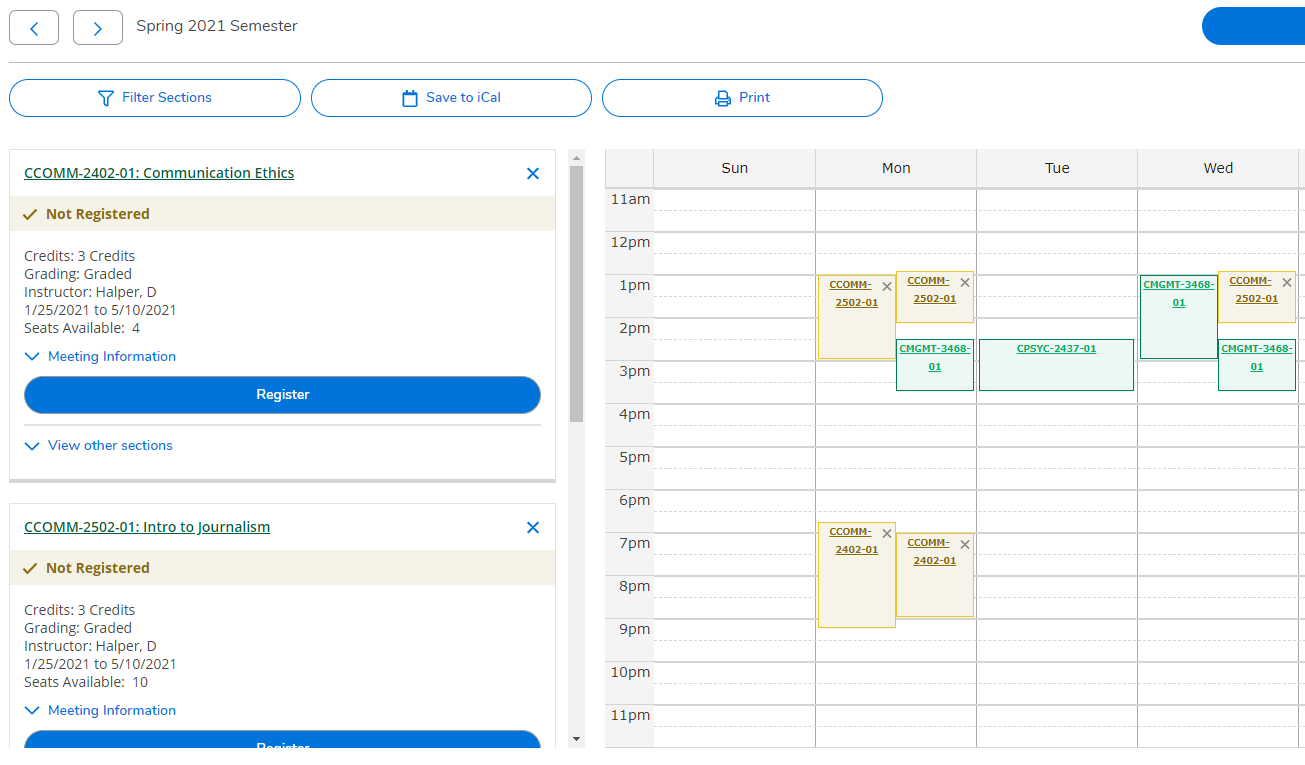
Task: Print the semester schedule
Action: (x=742, y=97)
